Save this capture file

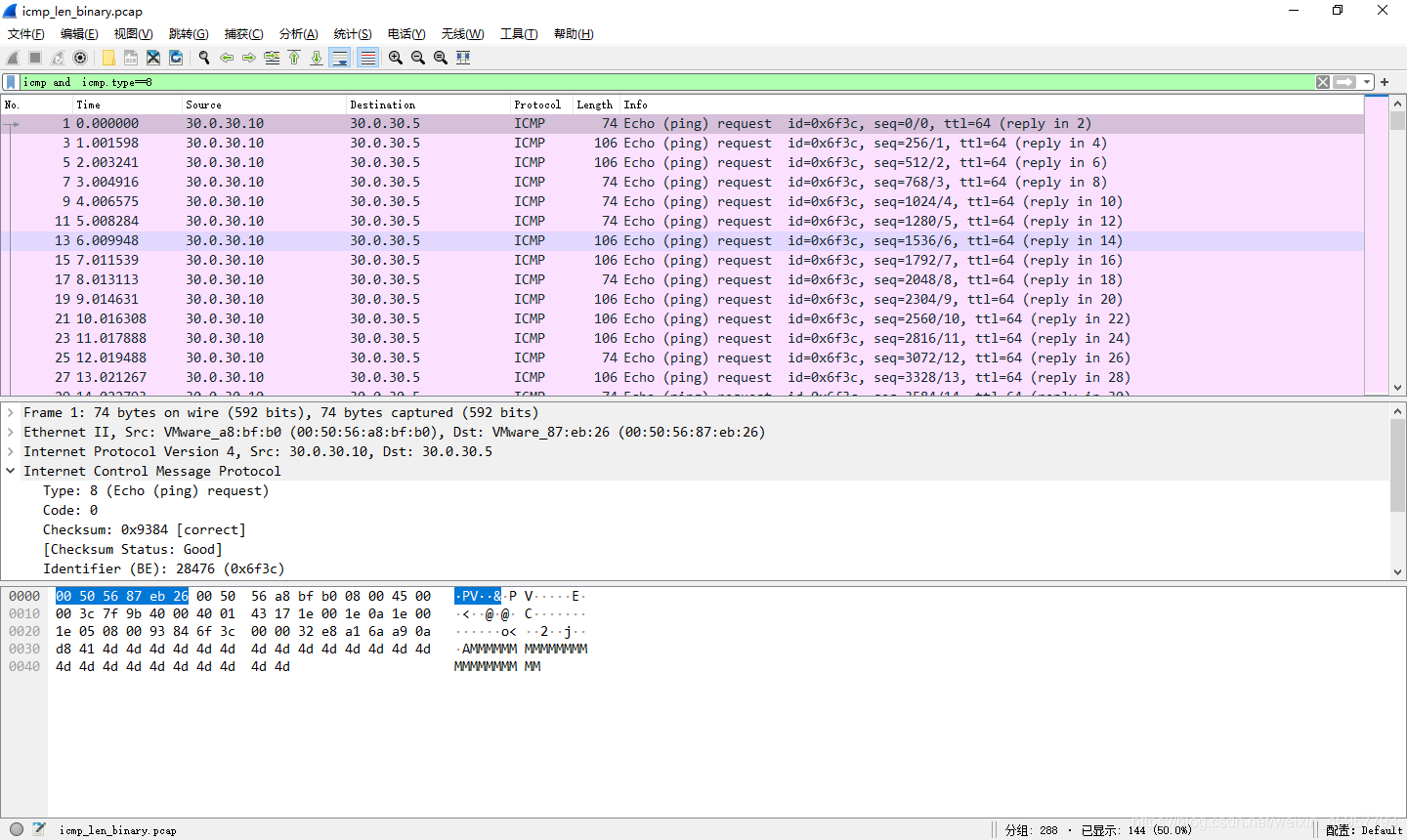click(131, 58)
